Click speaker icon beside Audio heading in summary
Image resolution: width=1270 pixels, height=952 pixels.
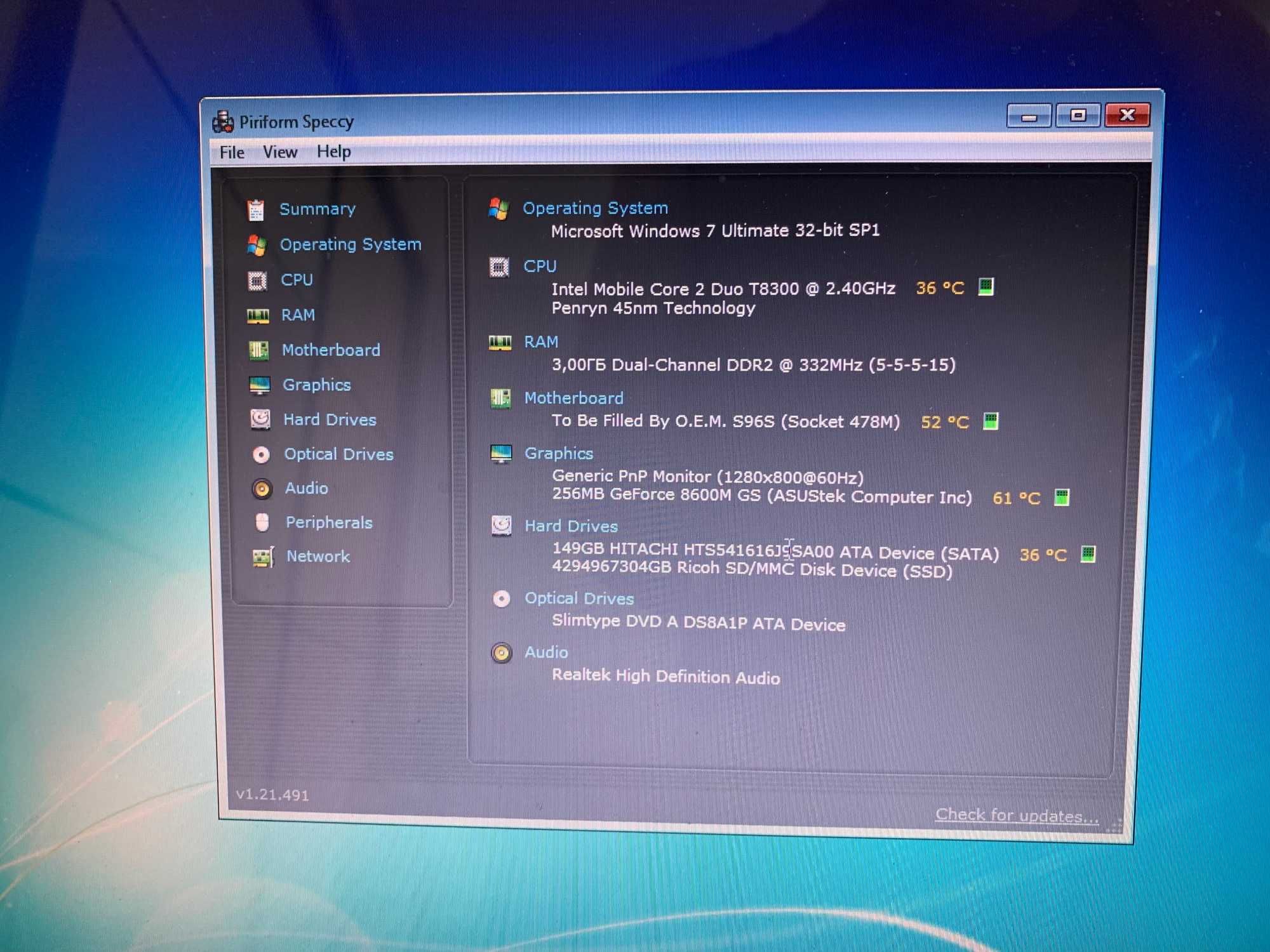[x=502, y=652]
